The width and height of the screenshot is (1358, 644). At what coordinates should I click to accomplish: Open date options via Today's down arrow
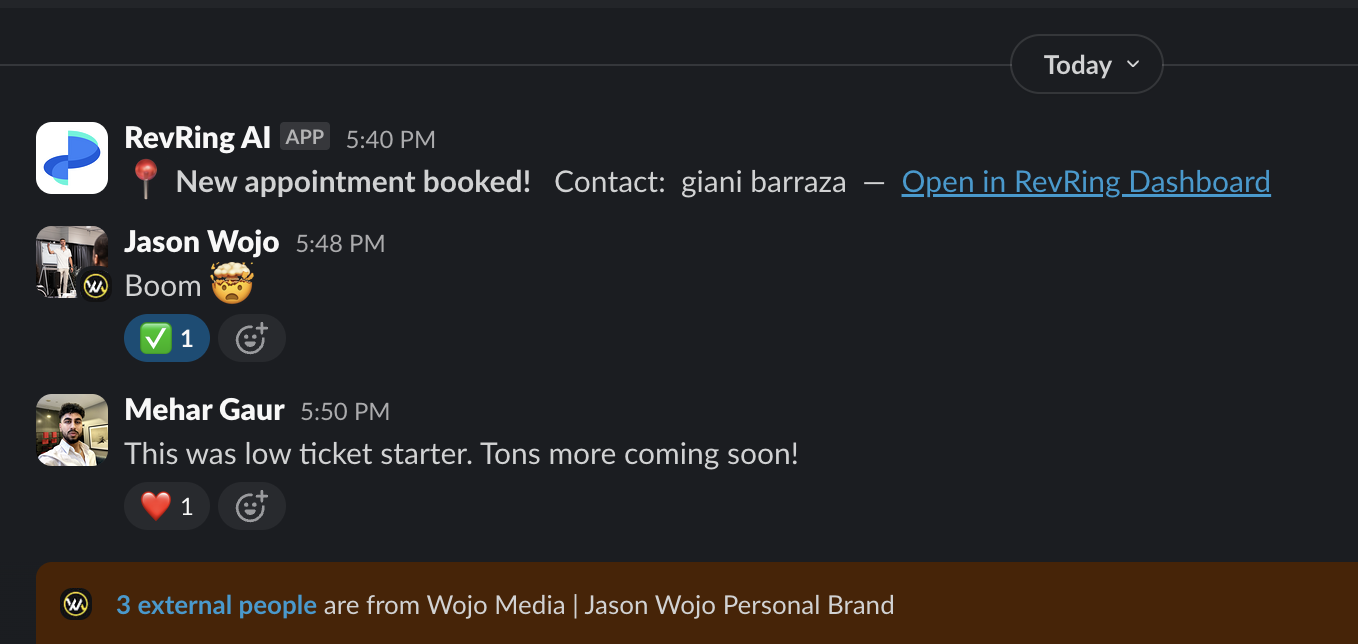tap(1133, 64)
